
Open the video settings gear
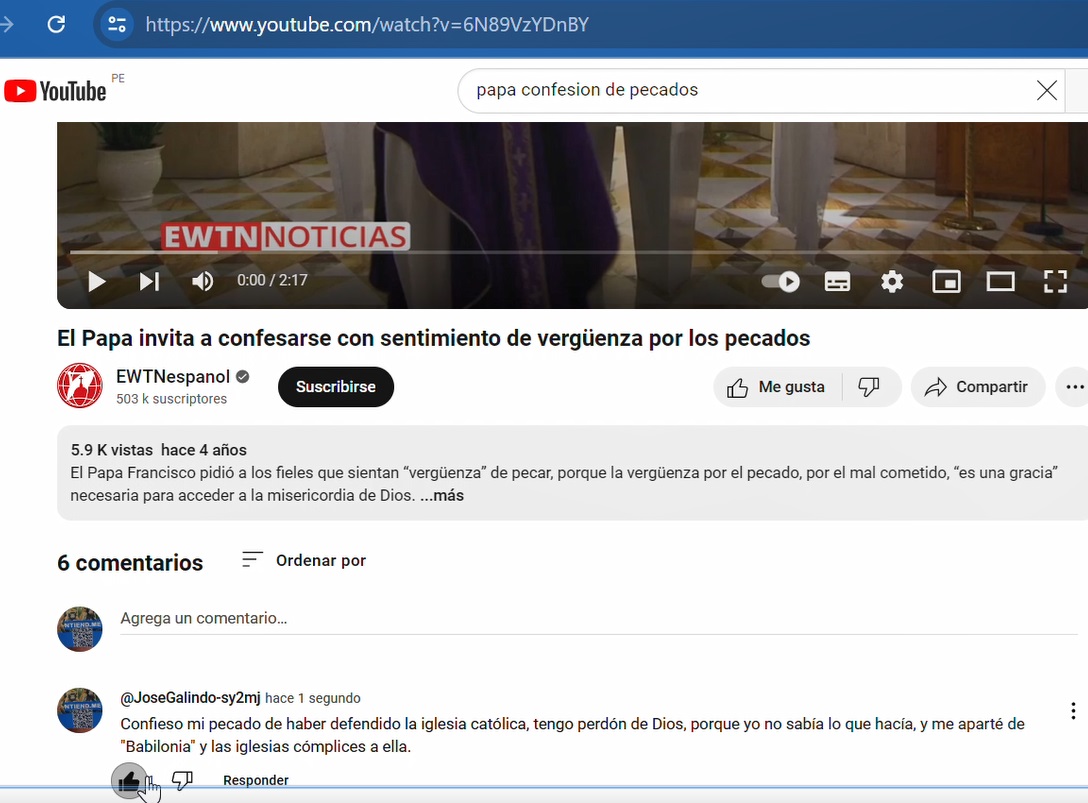892,282
